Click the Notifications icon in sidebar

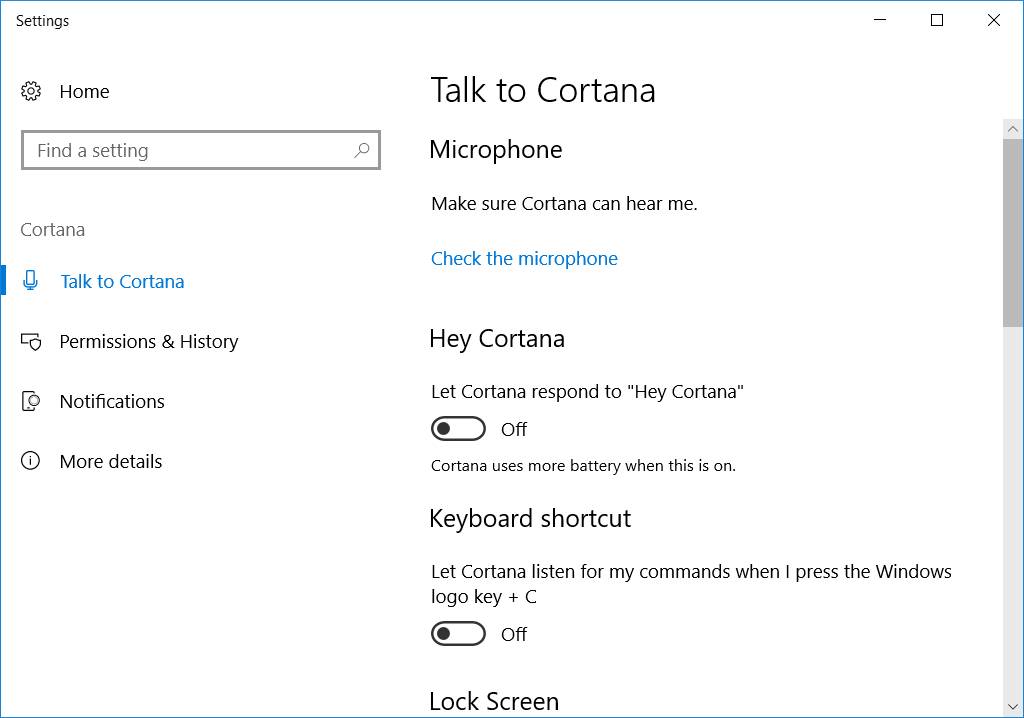coord(31,401)
